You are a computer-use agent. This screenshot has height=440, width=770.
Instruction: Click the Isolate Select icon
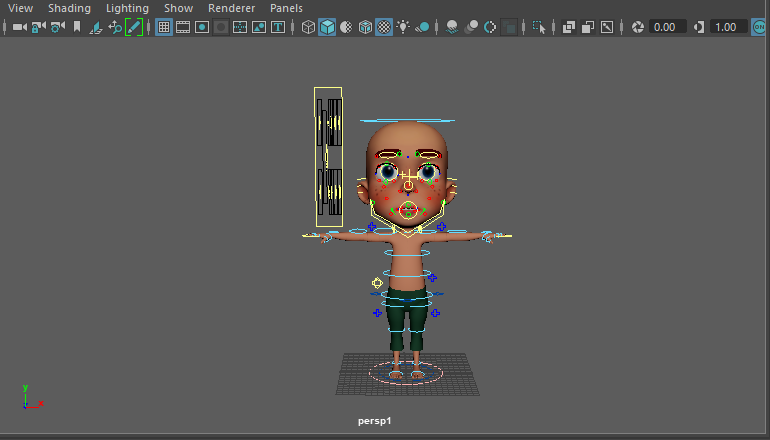[x=539, y=27]
